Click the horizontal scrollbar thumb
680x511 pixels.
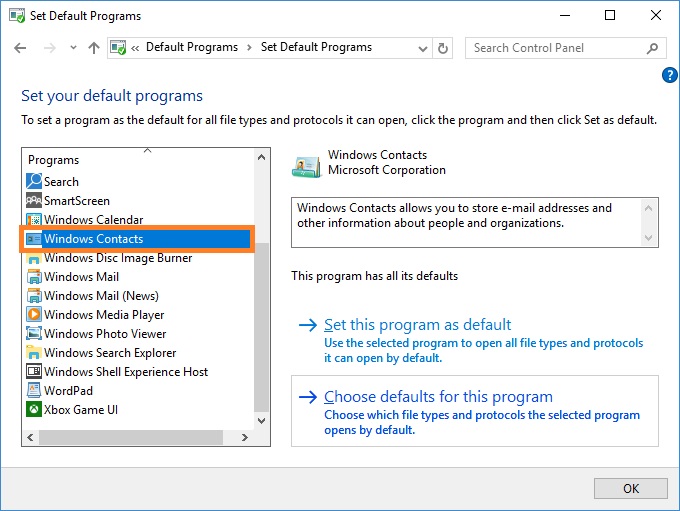tap(131, 437)
